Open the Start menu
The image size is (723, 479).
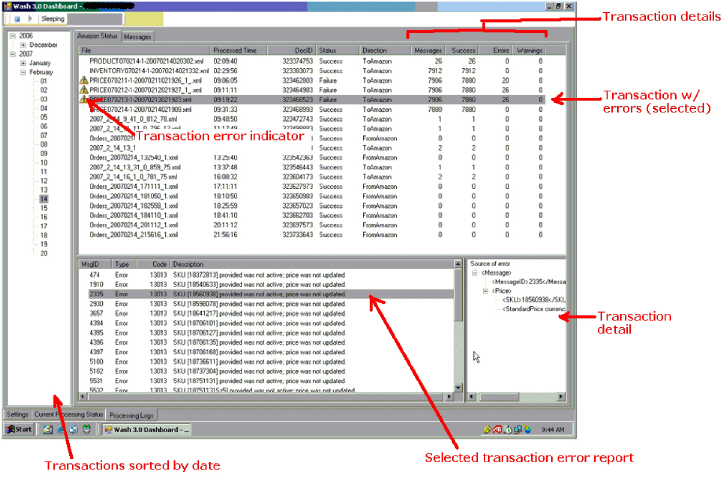[19, 429]
